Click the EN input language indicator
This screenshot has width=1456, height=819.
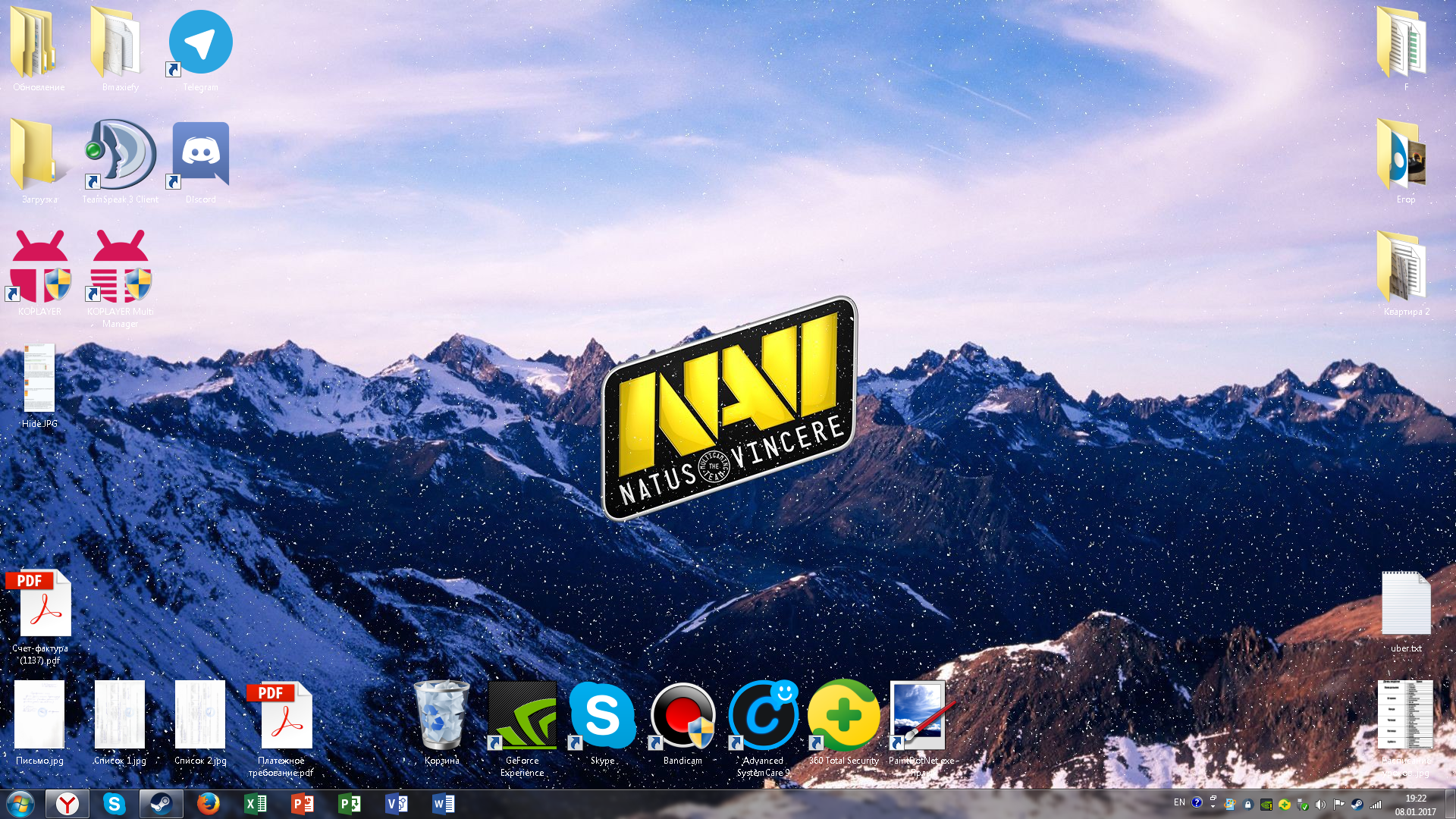point(1179,802)
